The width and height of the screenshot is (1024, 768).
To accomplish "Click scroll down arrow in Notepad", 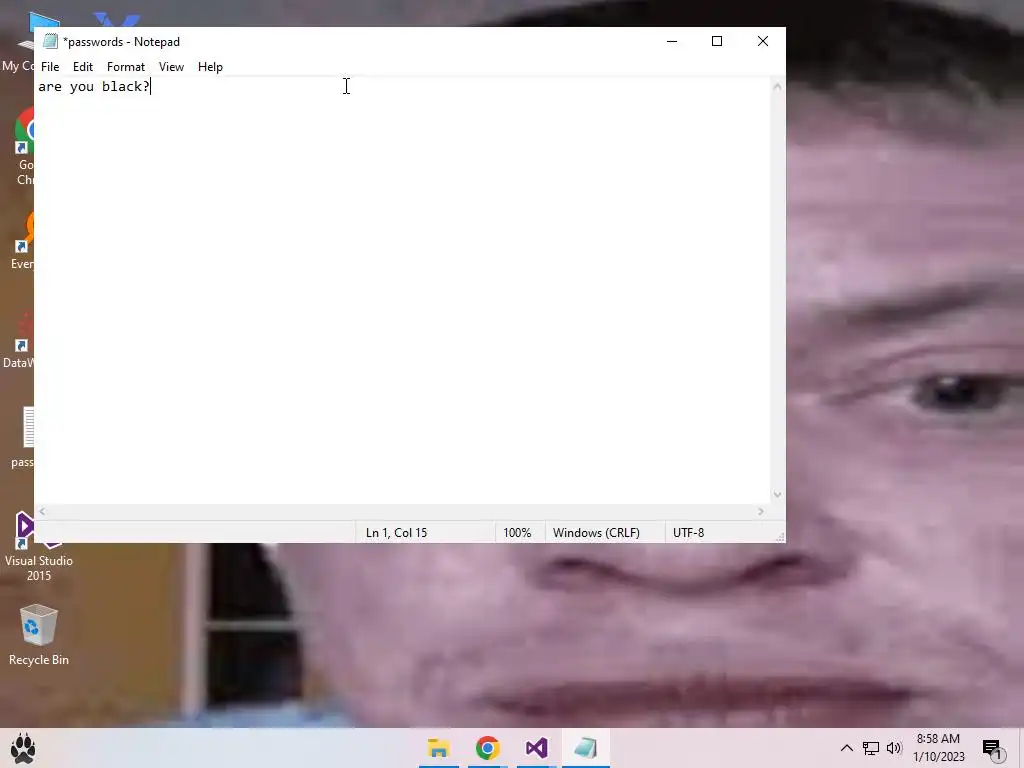I will point(777,495).
